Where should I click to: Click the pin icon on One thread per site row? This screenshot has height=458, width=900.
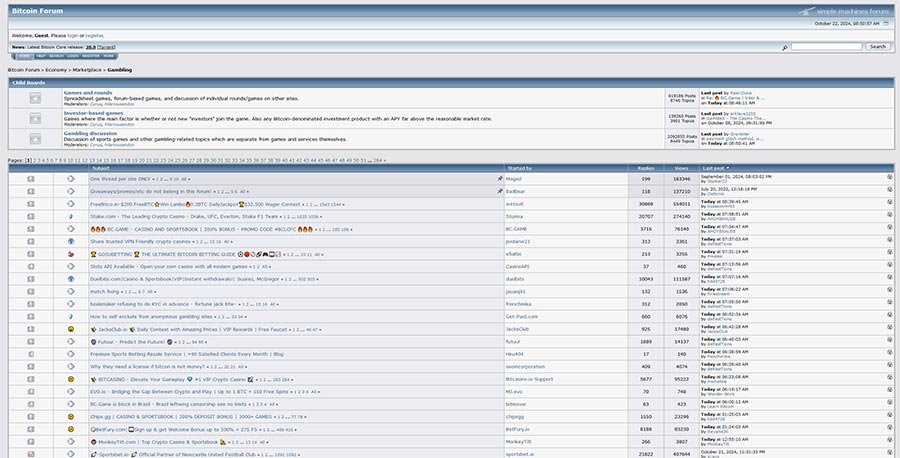pyautogui.click(x=499, y=179)
